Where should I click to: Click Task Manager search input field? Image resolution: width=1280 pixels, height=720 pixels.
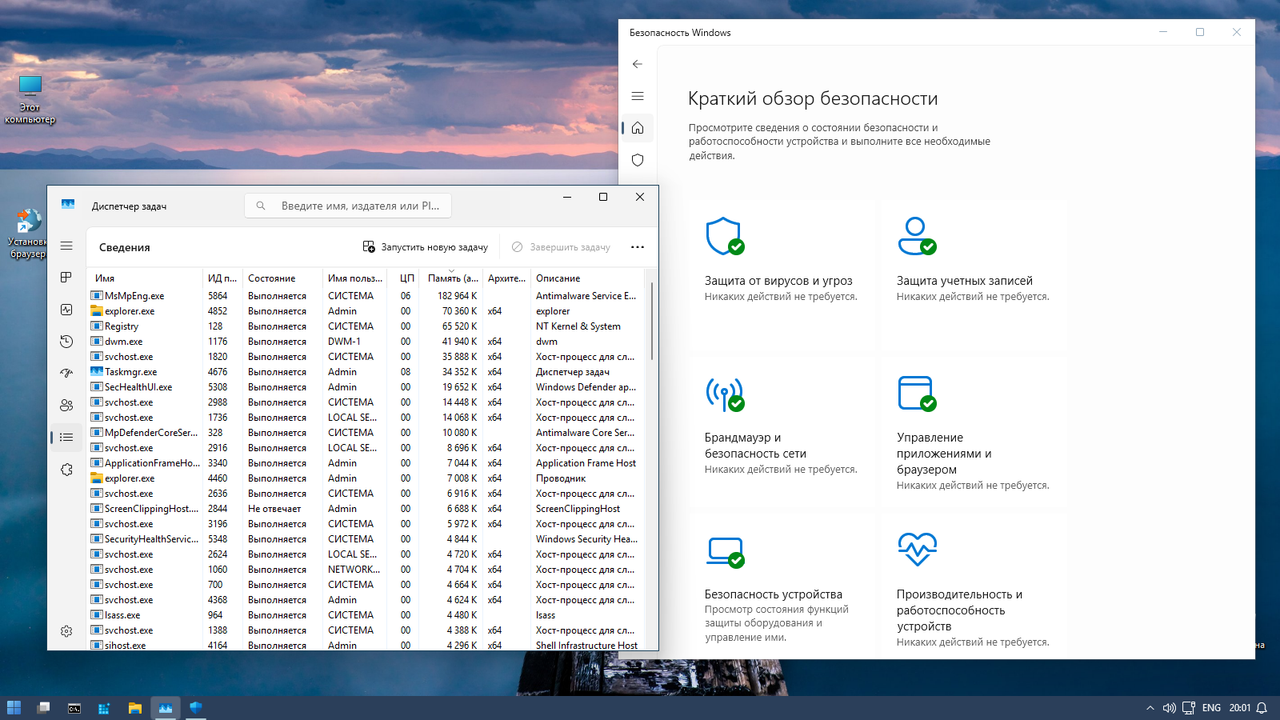point(348,206)
